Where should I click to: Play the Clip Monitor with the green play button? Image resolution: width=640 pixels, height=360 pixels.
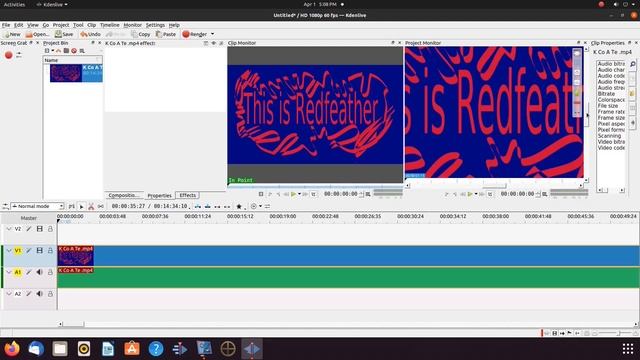pos(293,194)
